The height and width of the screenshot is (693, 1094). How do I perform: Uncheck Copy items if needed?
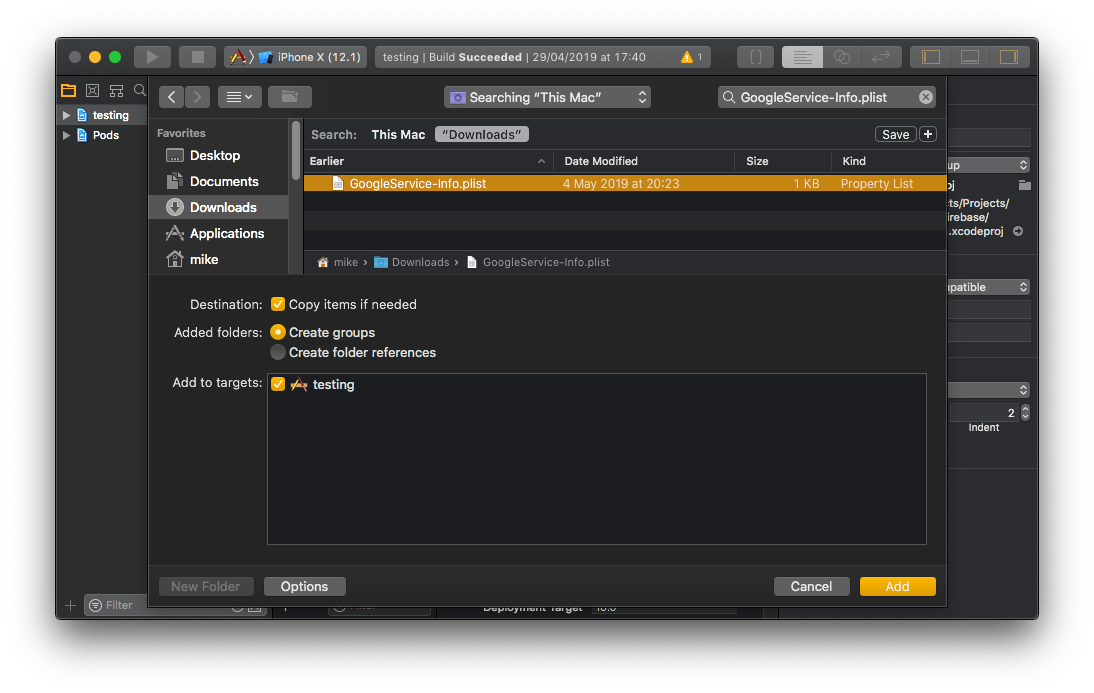coord(278,304)
